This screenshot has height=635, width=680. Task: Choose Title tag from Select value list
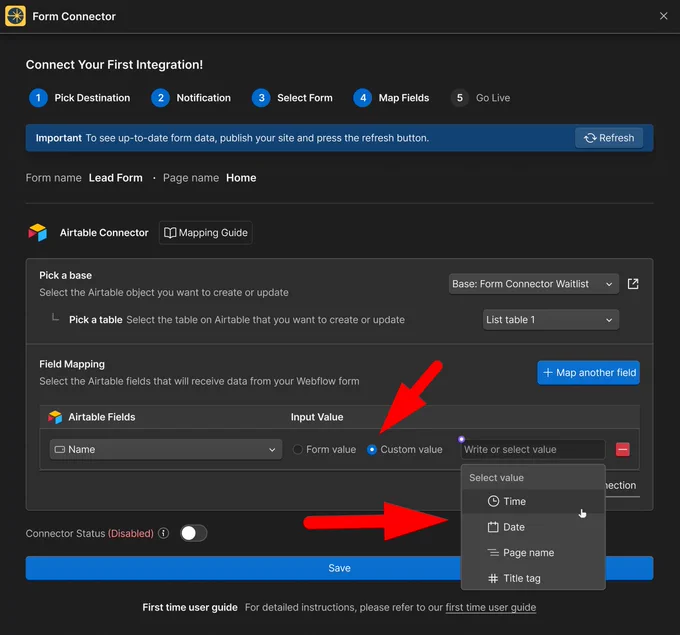coord(533,578)
